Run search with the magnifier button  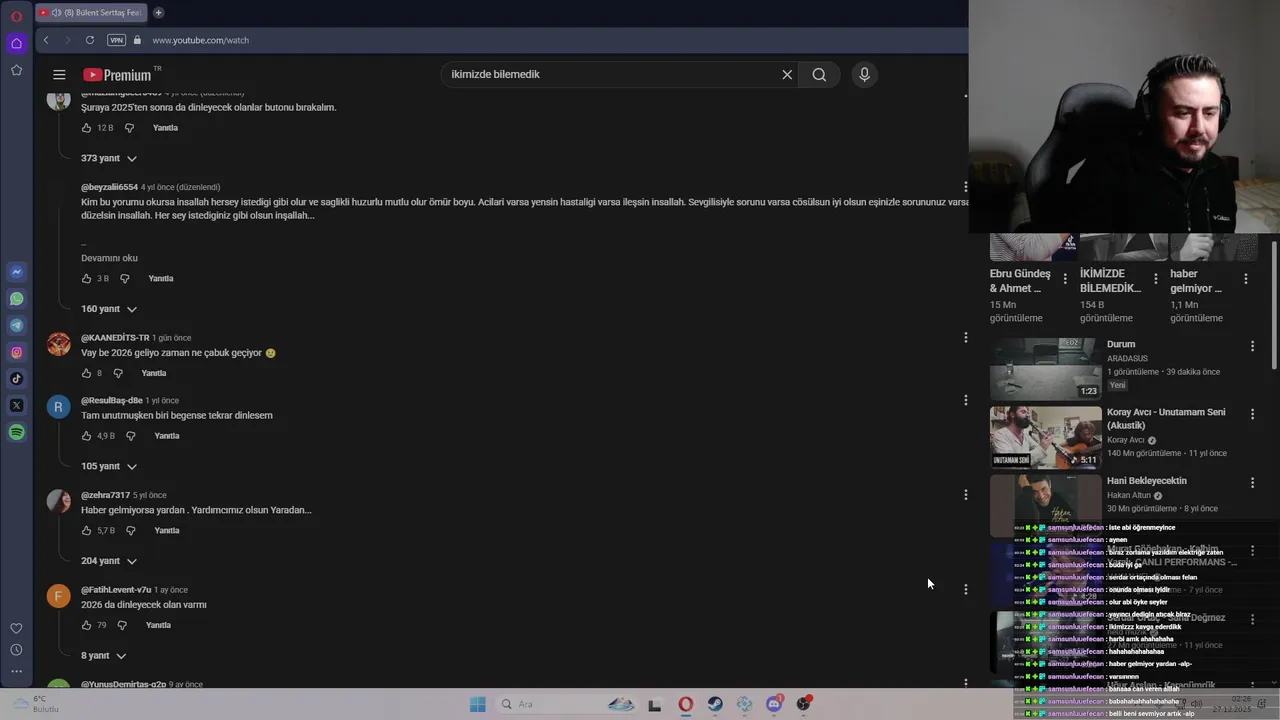(x=819, y=74)
